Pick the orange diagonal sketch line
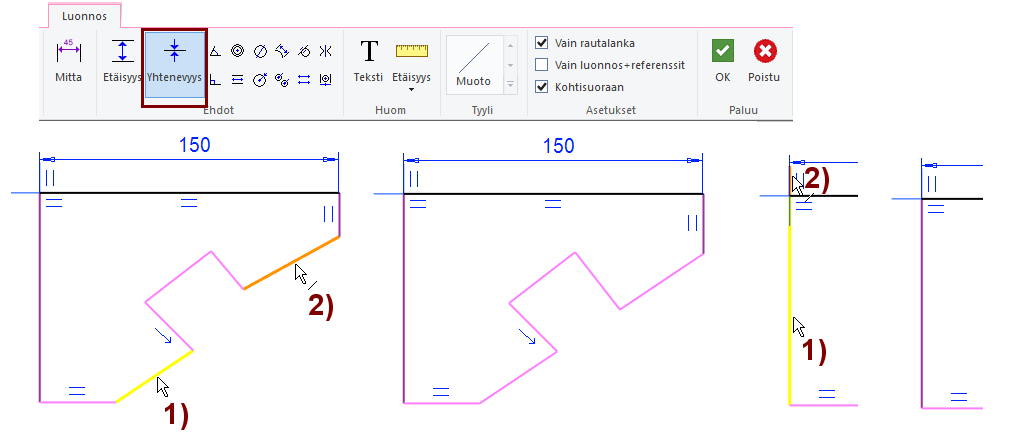The width and height of the screenshot is (1030, 442). 292,262
